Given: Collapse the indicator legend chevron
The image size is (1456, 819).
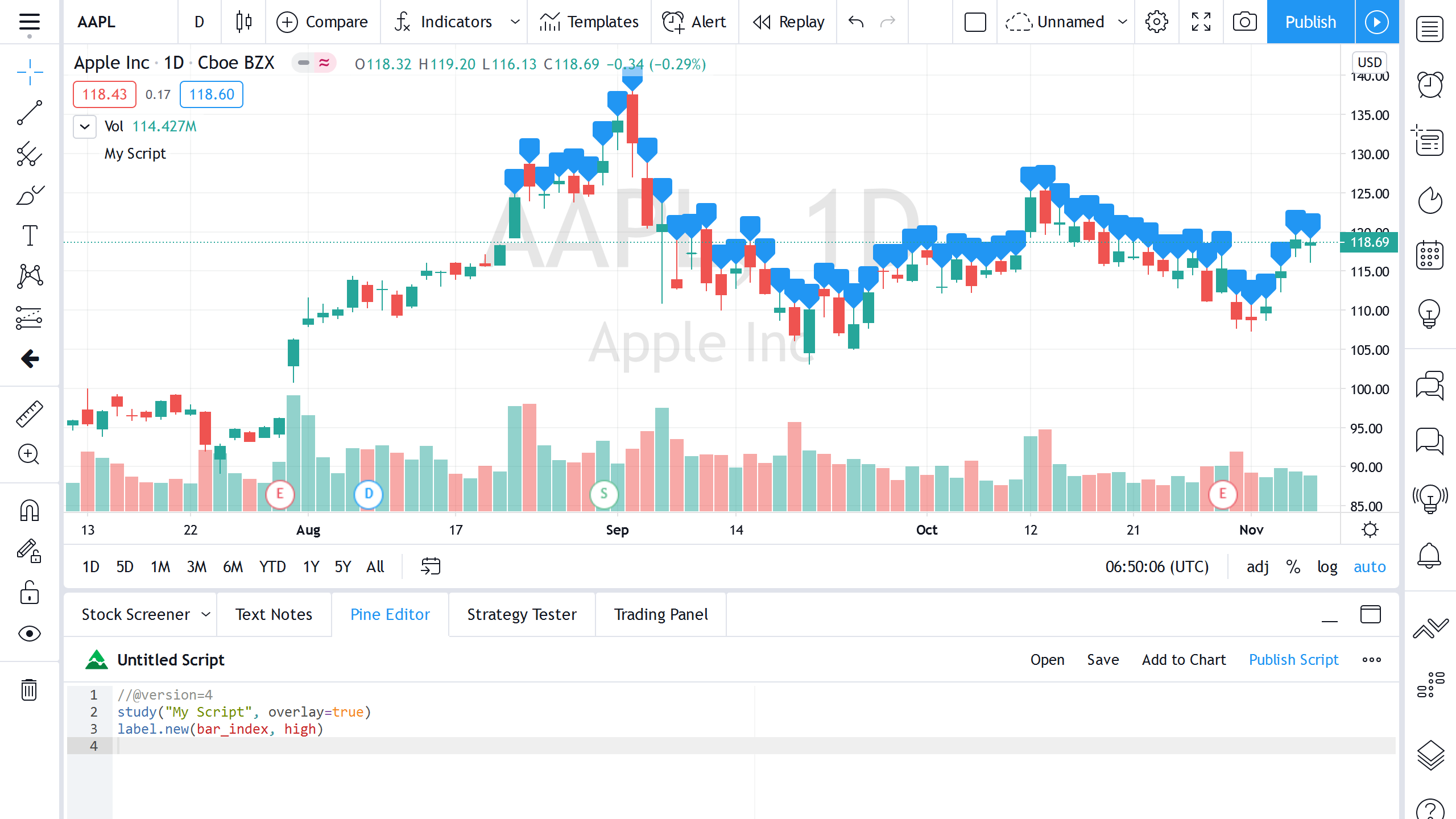Looking at the screenshot, I should pyautogui.click(x=85, y=126).
